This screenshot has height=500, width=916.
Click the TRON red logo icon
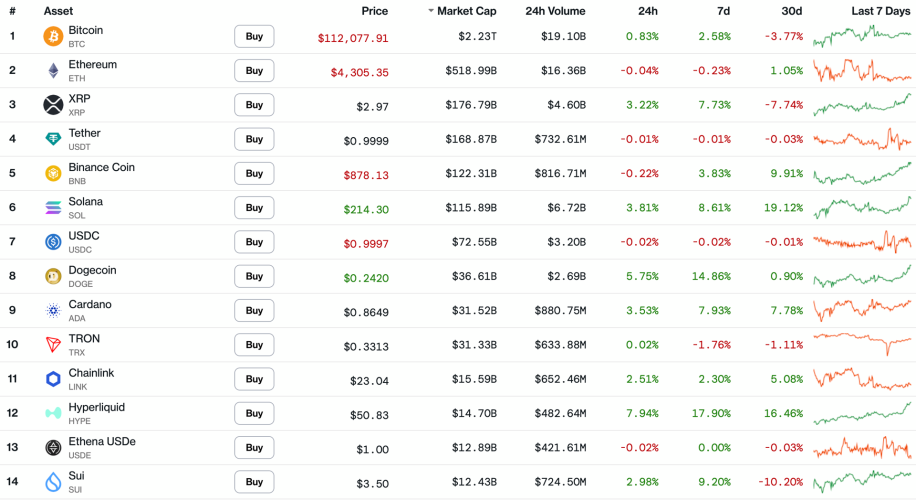point(53,345)
